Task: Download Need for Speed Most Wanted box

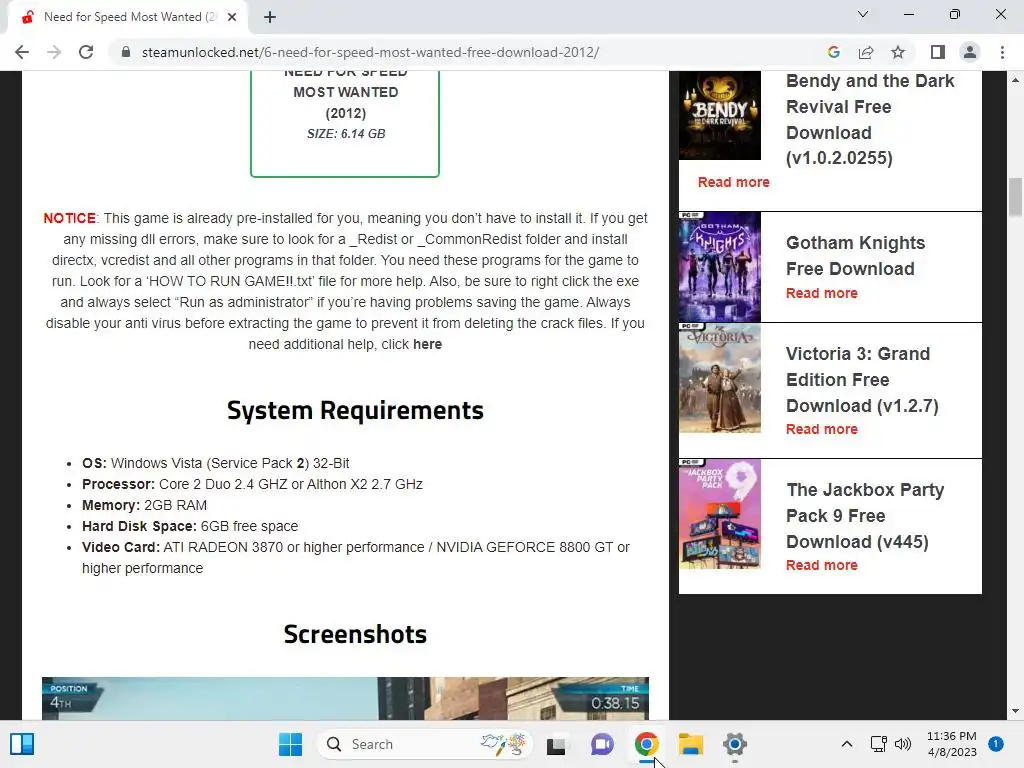Action: [x=345, y=123]
